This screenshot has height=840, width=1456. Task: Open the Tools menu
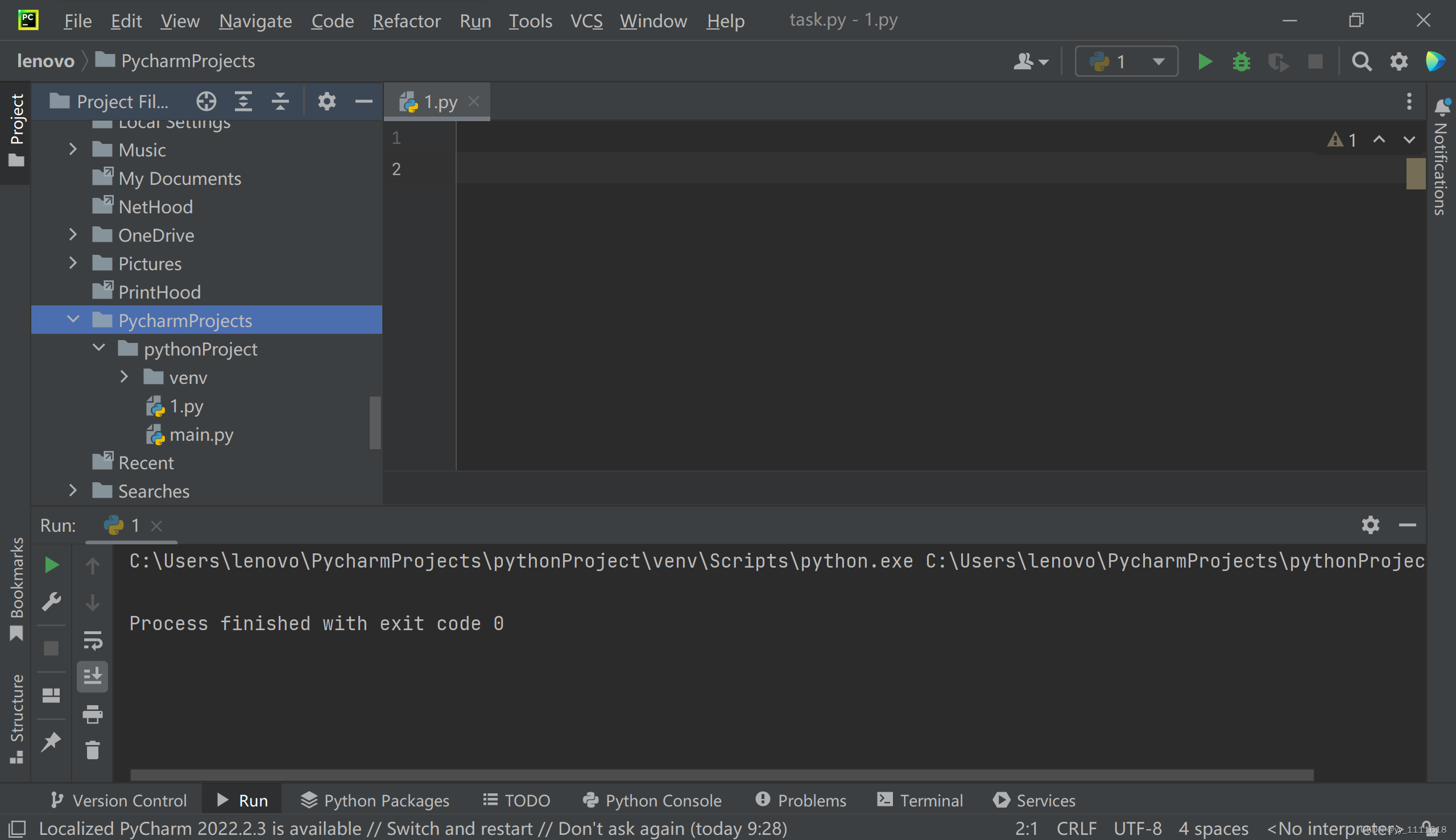point(530,21)
